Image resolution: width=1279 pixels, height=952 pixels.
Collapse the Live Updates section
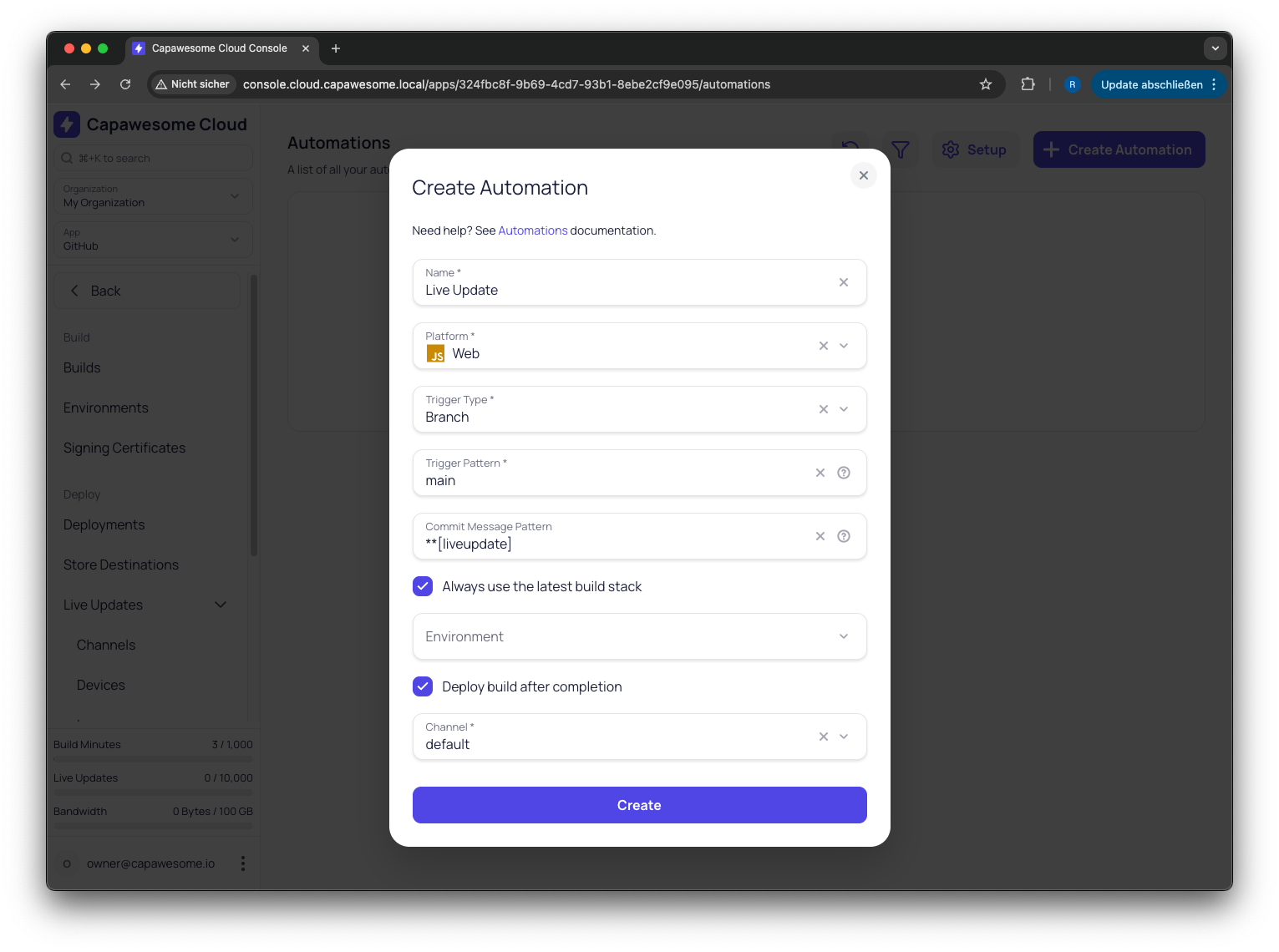(x=220, y=604)
